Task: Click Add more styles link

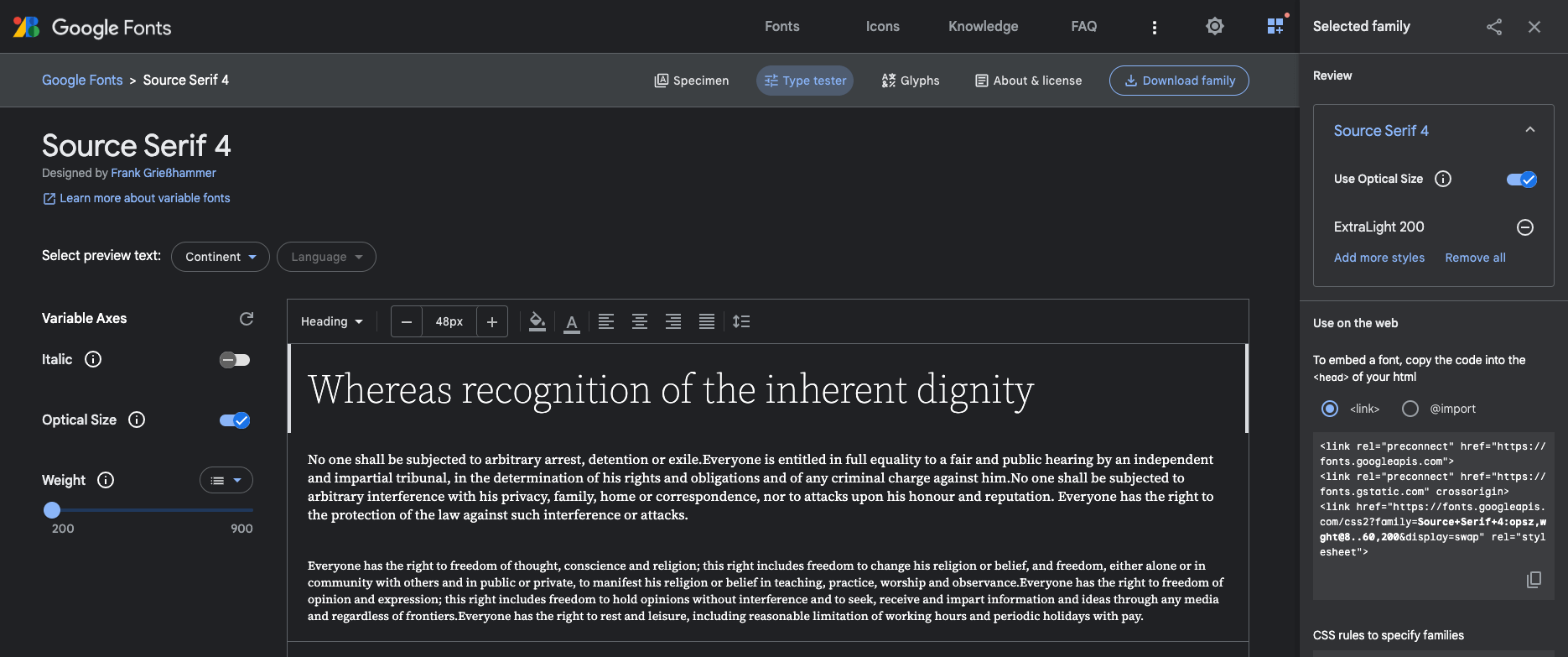Action: pos(1379,258)
